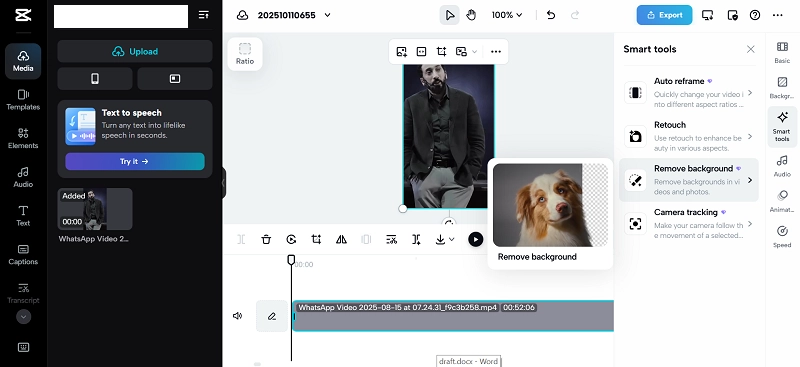Switch to the Animation tab

782,202
